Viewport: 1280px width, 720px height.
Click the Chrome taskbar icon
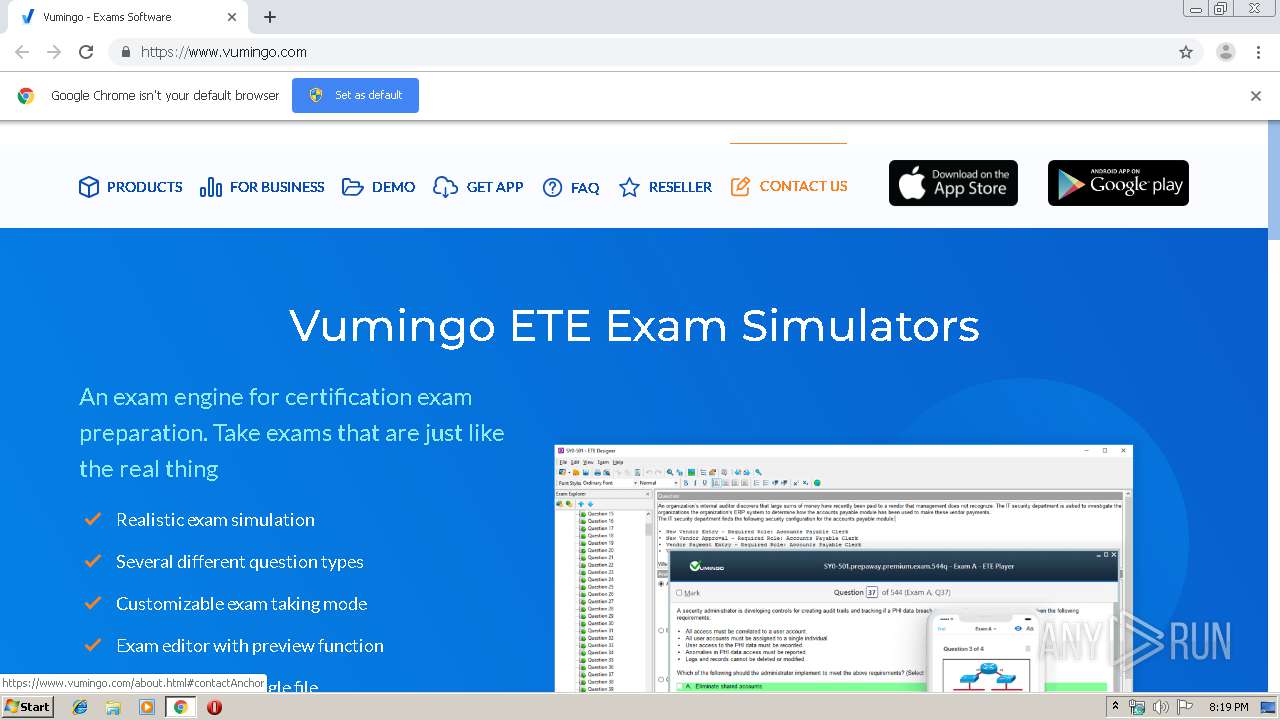click(x=180, y=707)
